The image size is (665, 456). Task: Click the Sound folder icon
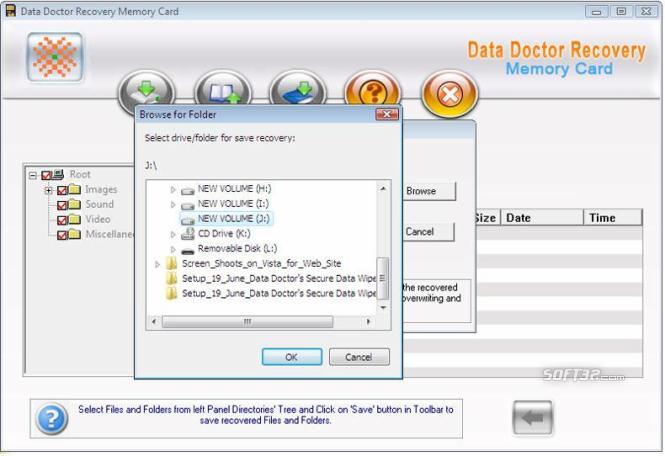tap(75, 204)
